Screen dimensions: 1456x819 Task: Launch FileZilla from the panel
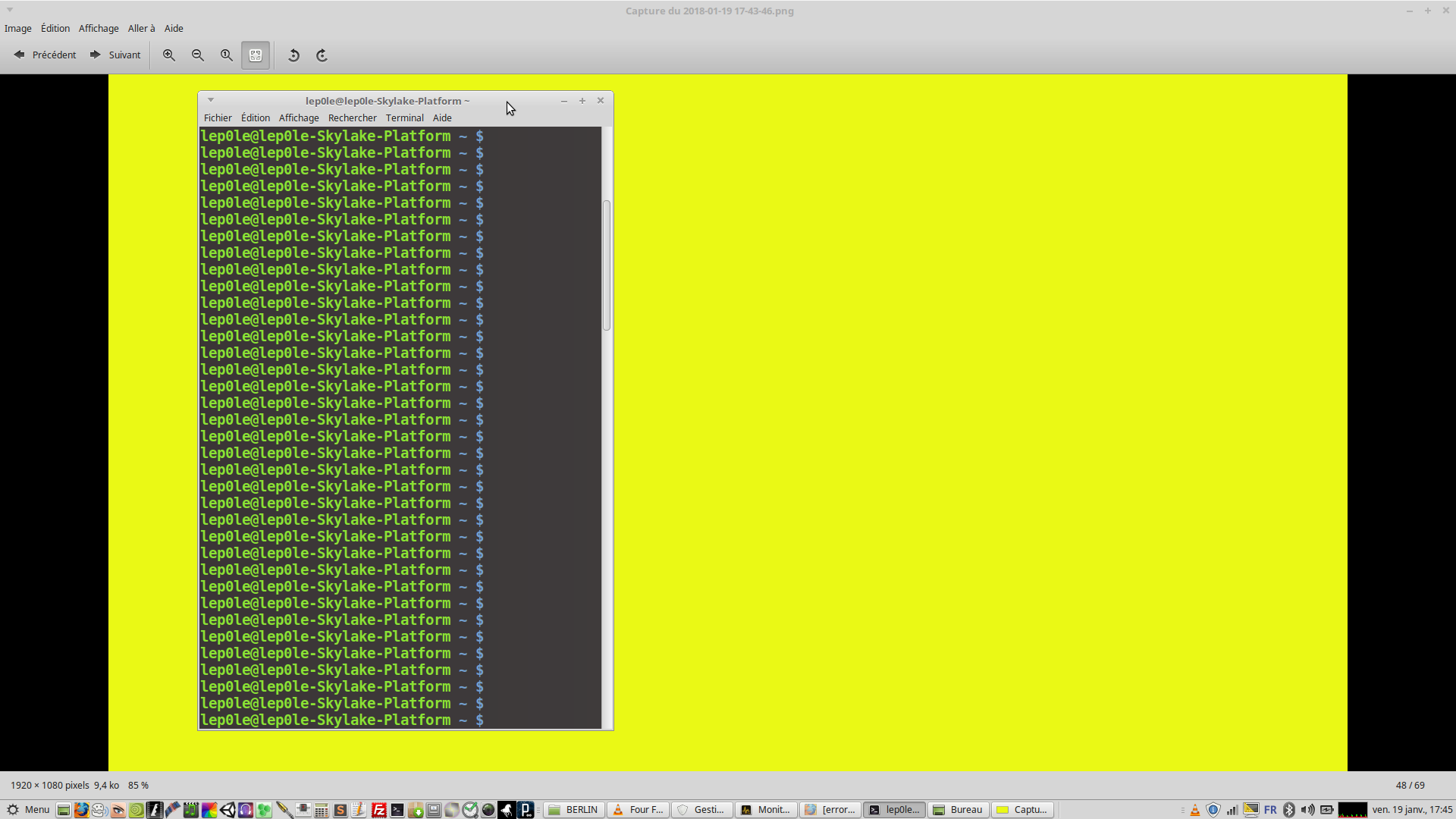pos(379,810)
